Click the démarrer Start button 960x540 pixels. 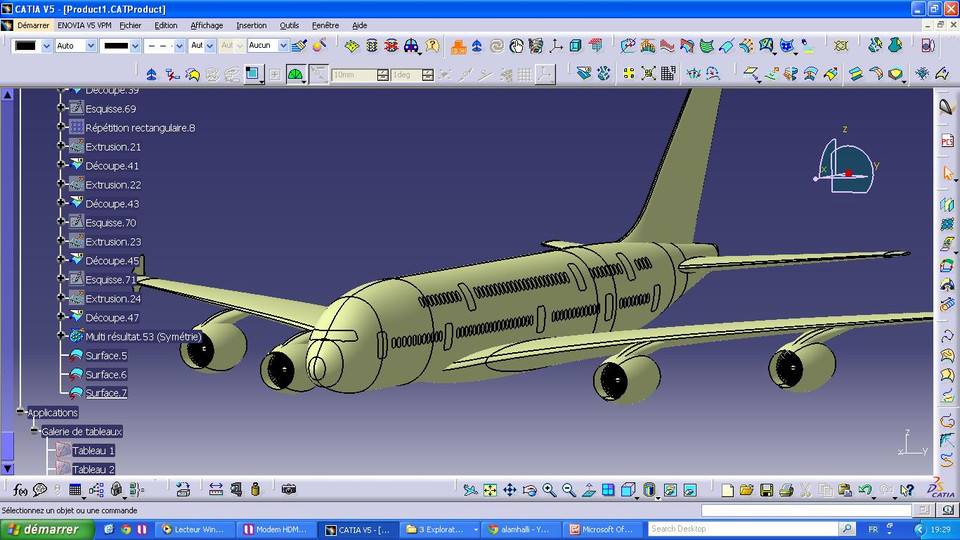(47, 529)
